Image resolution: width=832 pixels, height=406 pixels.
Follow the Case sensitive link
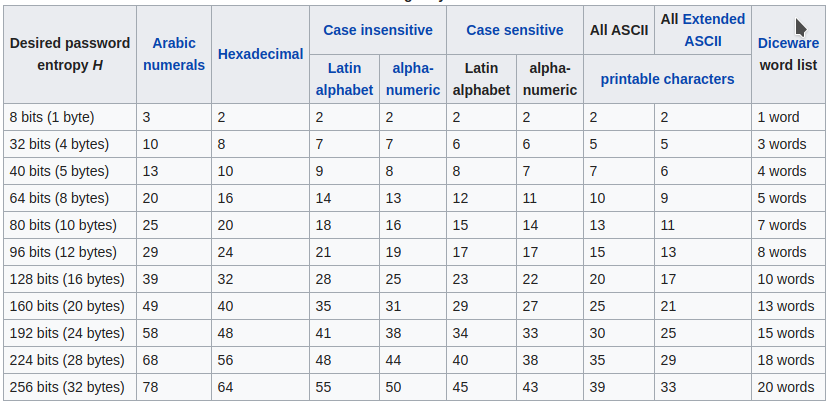515,30
